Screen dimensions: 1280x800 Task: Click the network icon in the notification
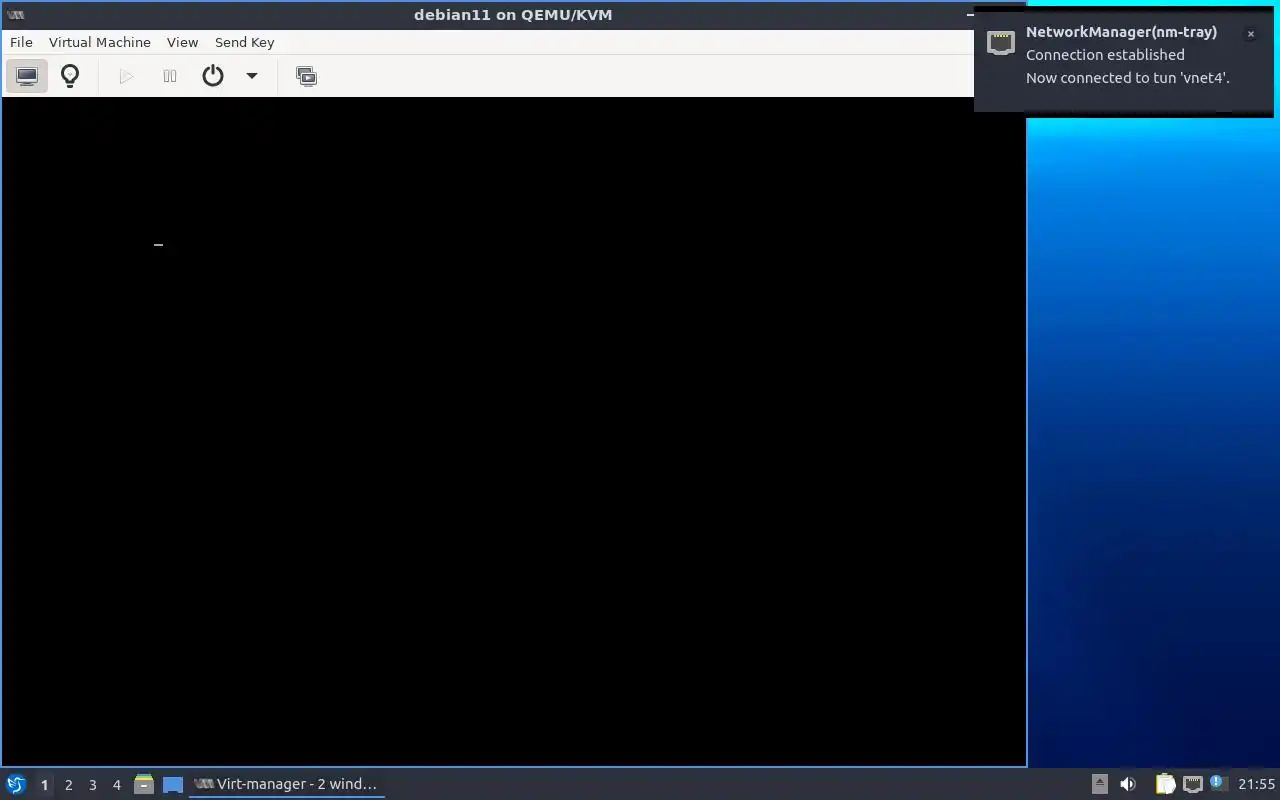click(1001, 43)
